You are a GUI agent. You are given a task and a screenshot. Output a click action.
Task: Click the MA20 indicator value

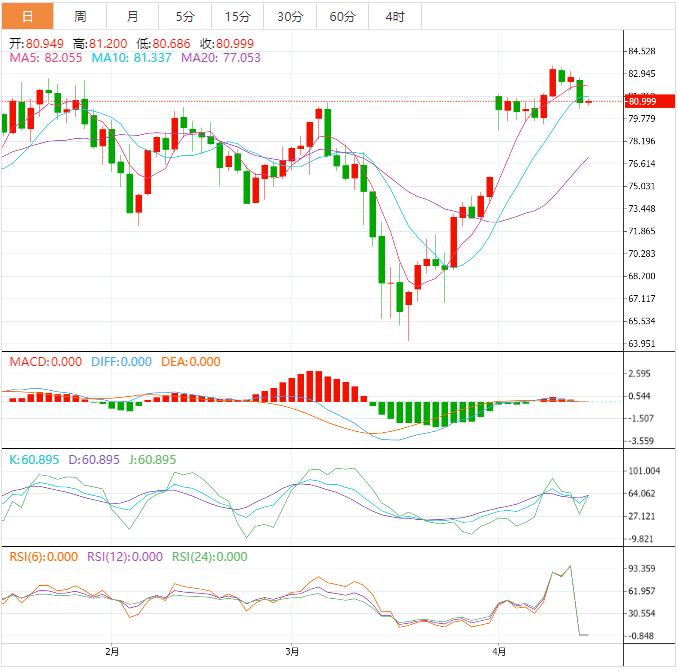(220, 58)
